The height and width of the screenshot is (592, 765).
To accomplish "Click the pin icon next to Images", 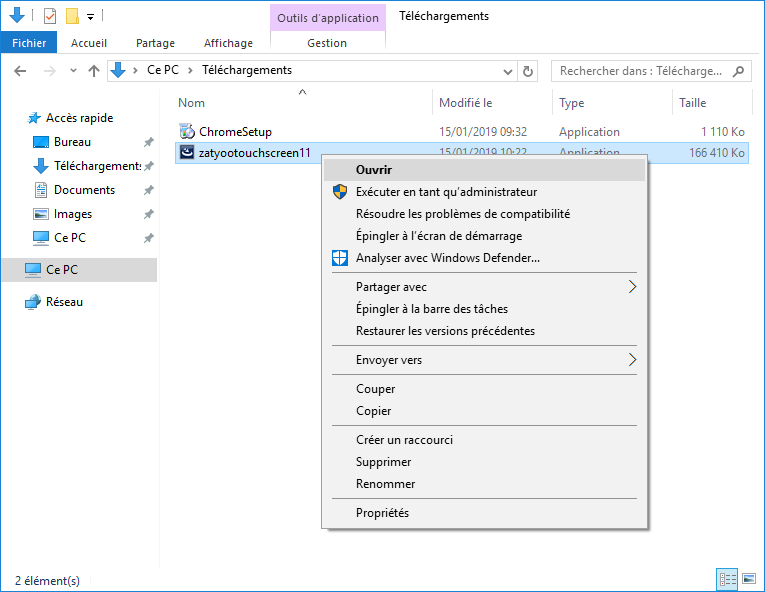I will click(149, 214).
